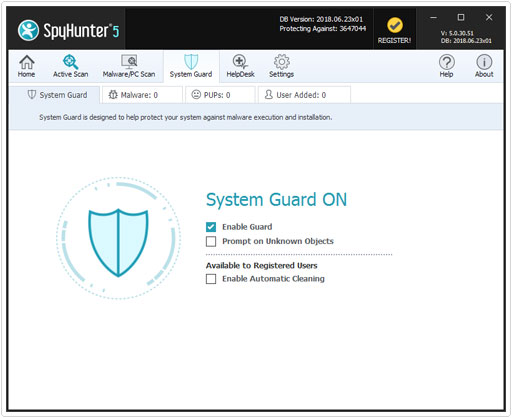Close the SpyHunter window

pos(489,17)
